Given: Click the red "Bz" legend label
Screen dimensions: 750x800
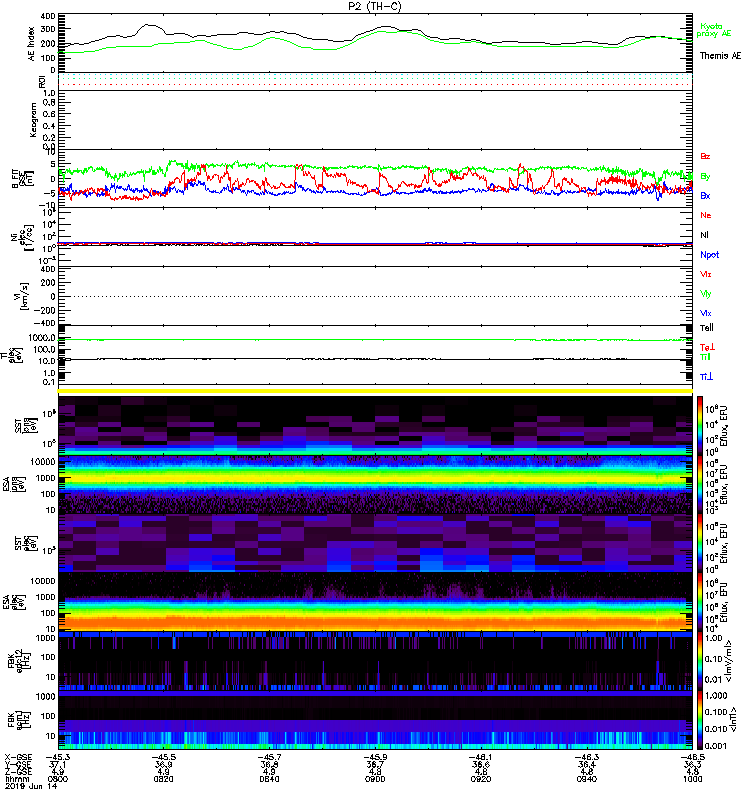Looking at the screenshot, I should tap(705, 156).
